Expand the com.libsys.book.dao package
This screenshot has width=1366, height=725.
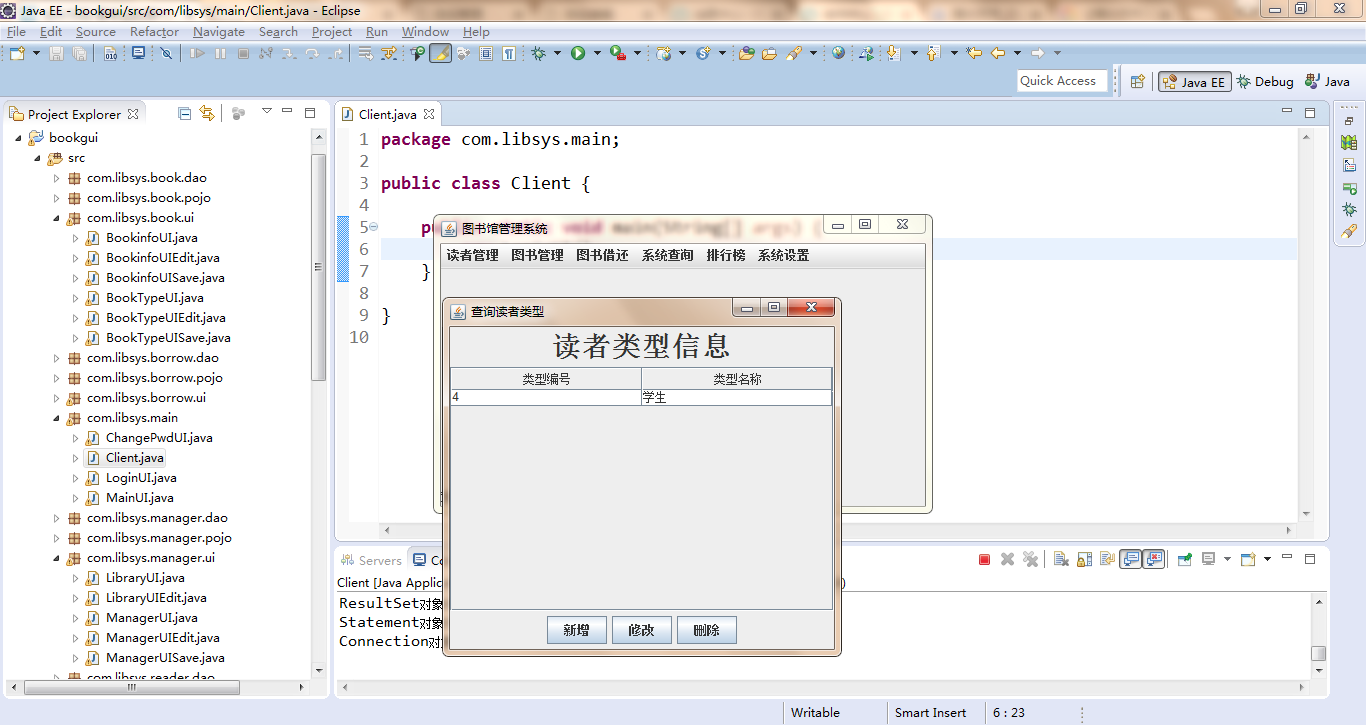pyautogui.click(x=57, y=178)
